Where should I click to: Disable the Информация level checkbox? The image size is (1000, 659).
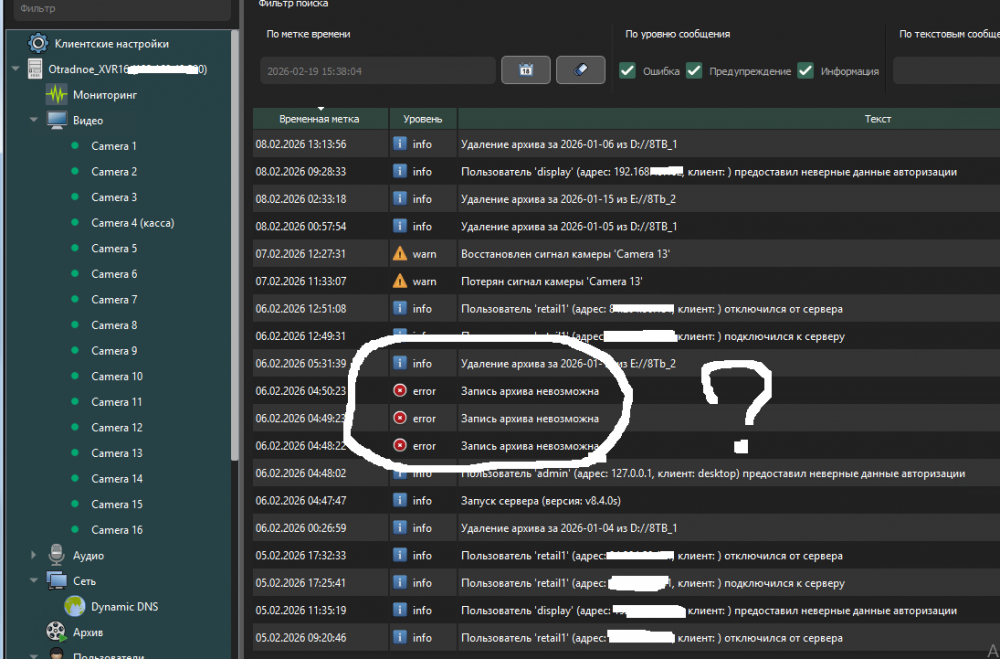point(805,71)
